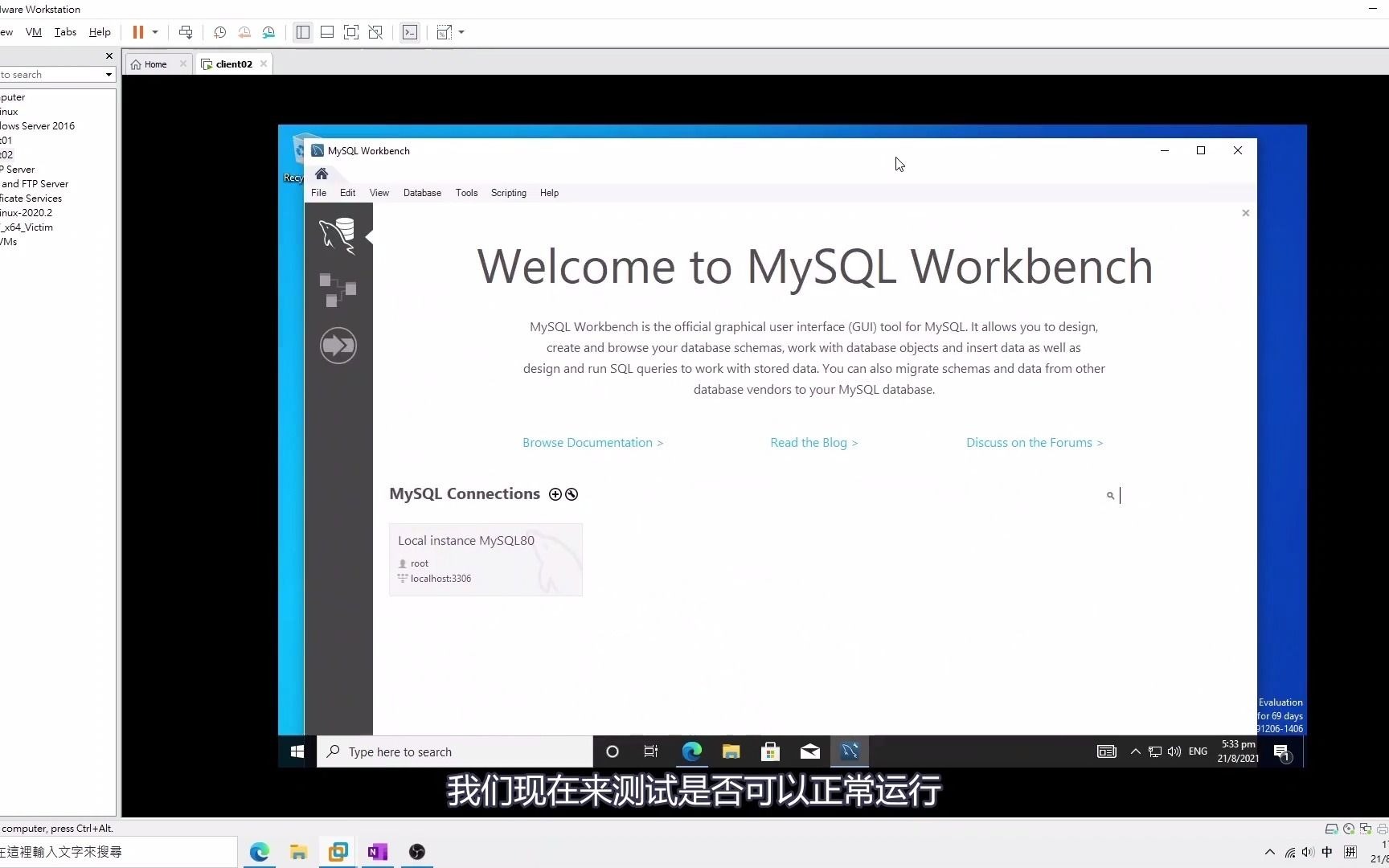Send Ctrl+Alt+Del to the virtual machine
This screenshot has height=868, width=1389.
(186, 32)
